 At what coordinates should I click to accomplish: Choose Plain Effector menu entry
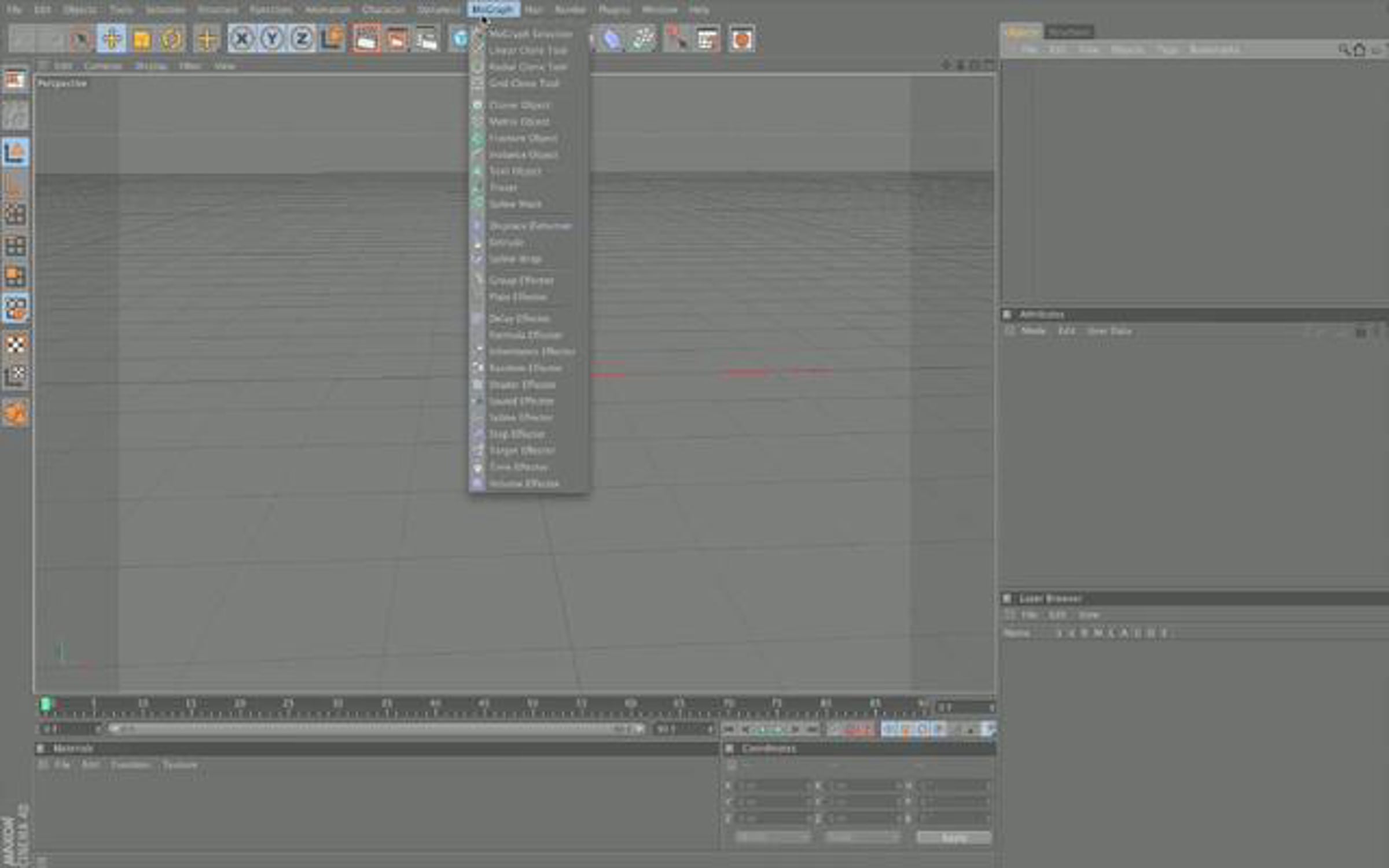coord(529,297)
